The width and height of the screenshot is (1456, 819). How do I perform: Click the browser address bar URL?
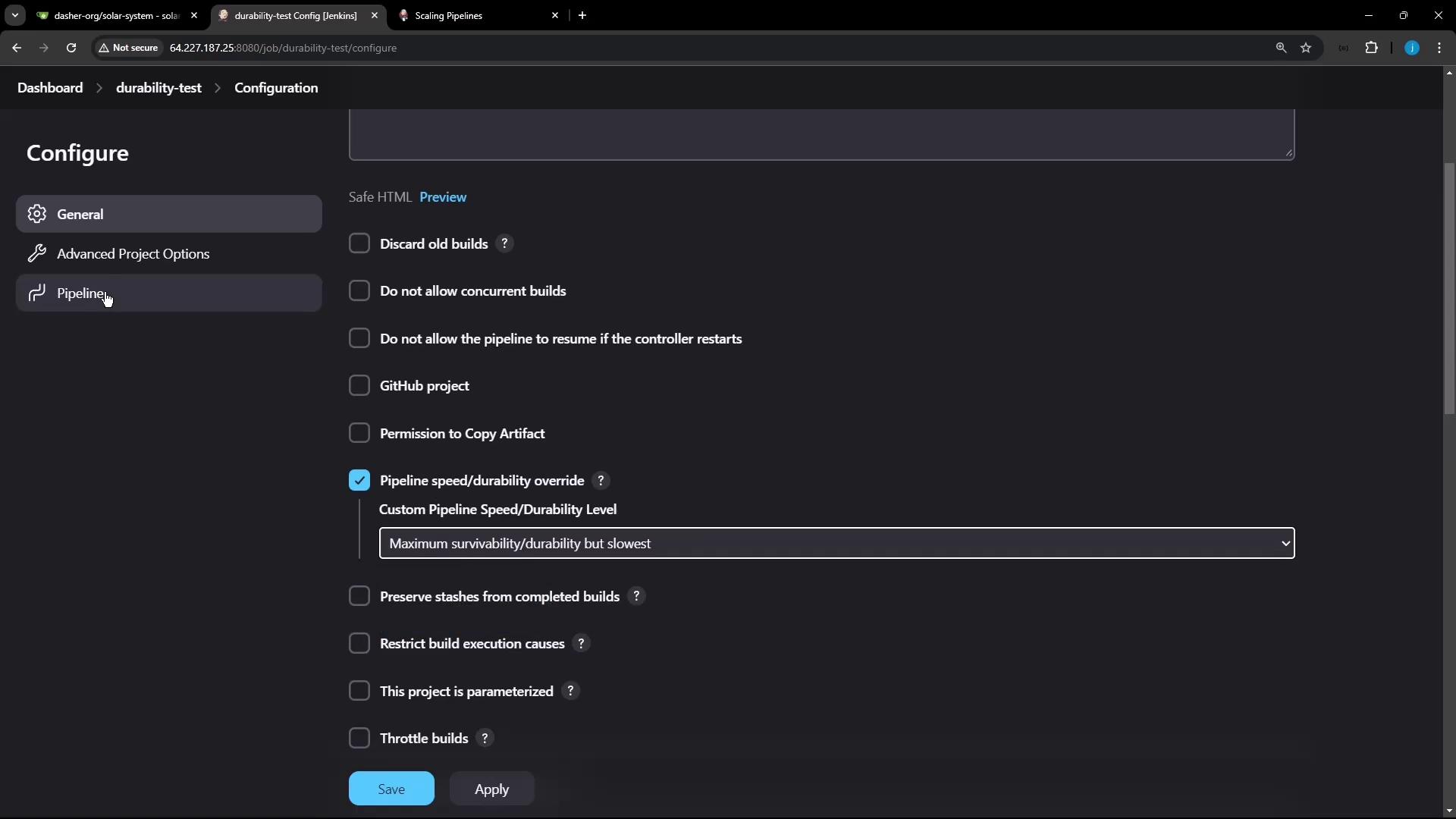click(x=283, y=48)
